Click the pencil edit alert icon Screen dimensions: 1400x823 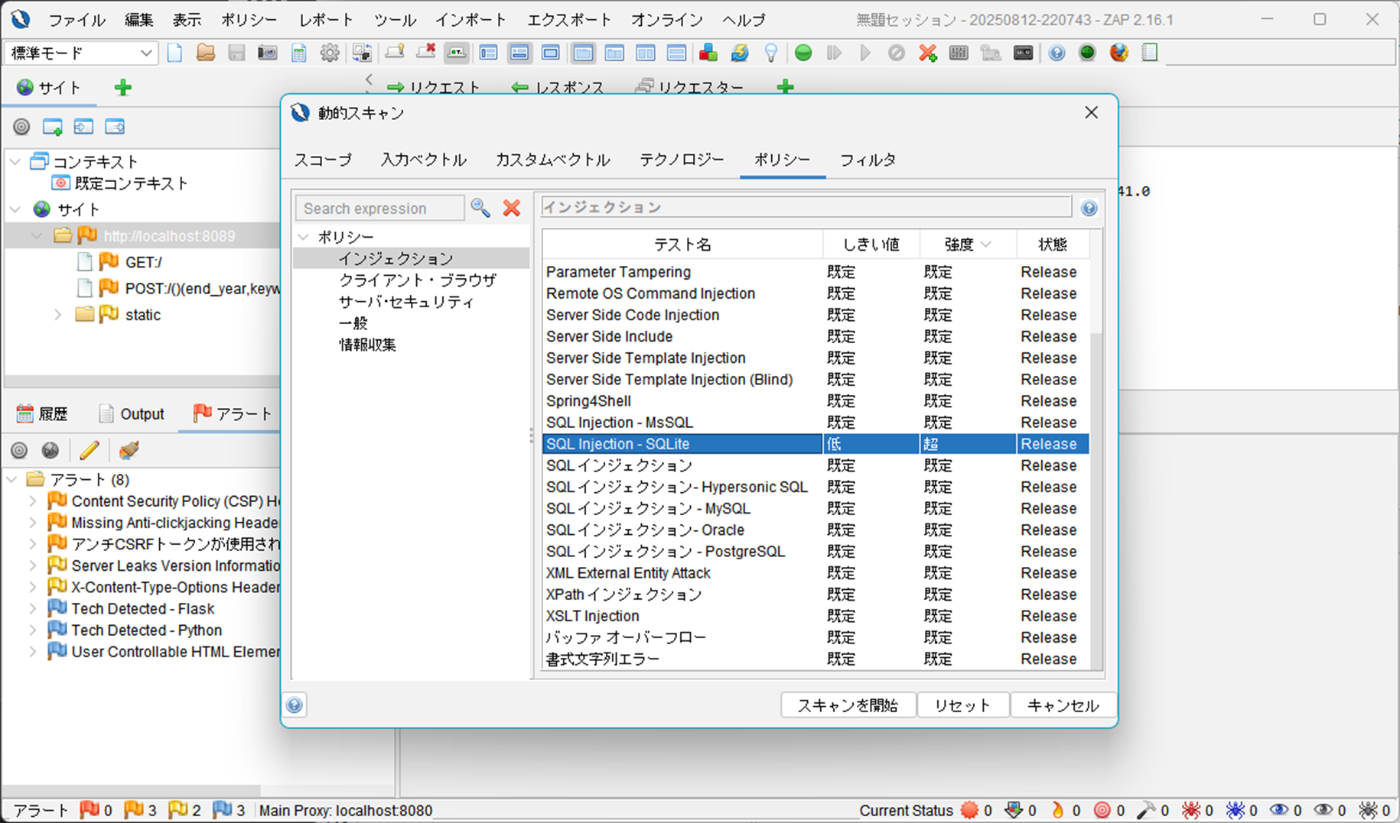pos(89,450)
